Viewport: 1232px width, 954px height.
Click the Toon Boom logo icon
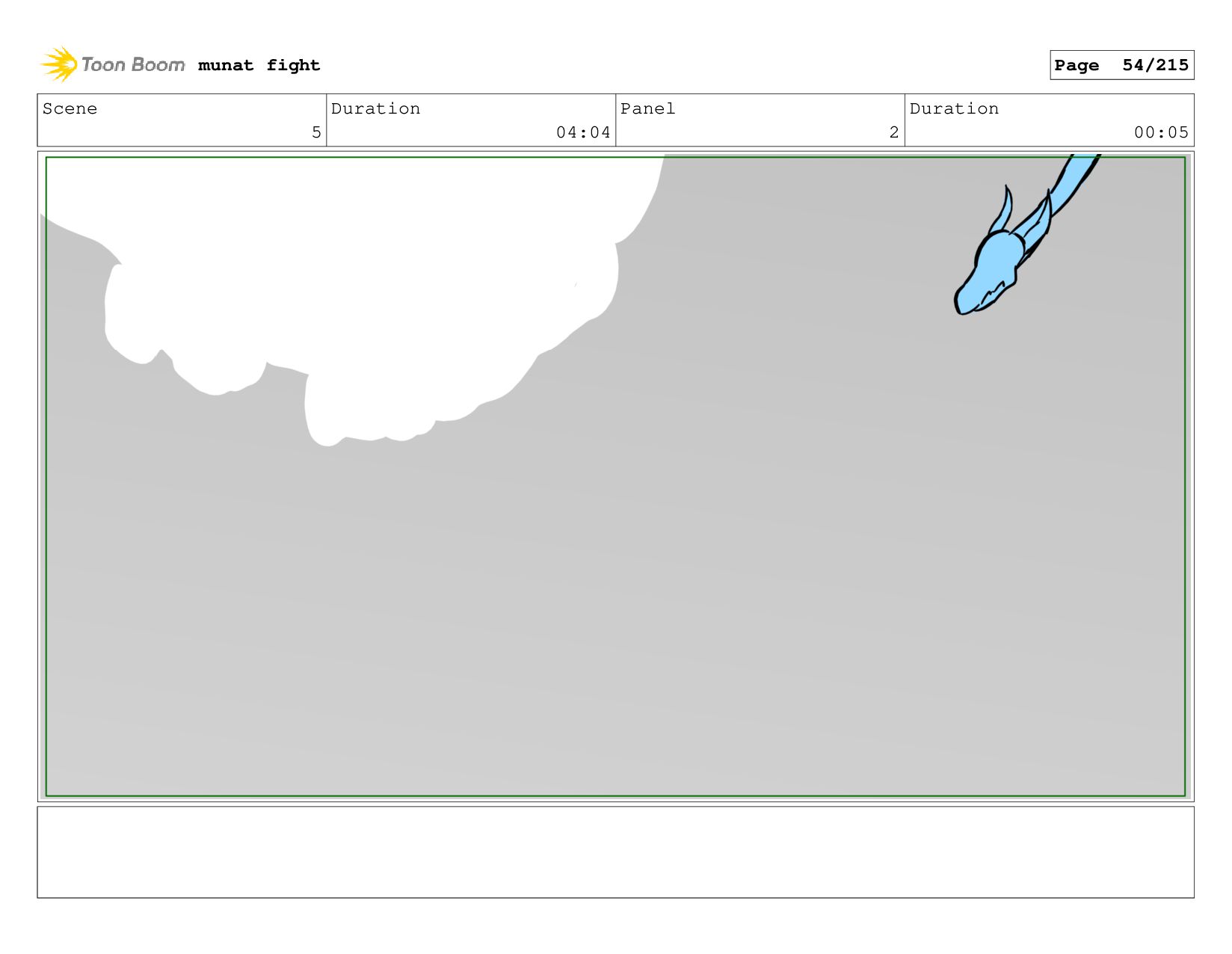click(x=59, y=64)
